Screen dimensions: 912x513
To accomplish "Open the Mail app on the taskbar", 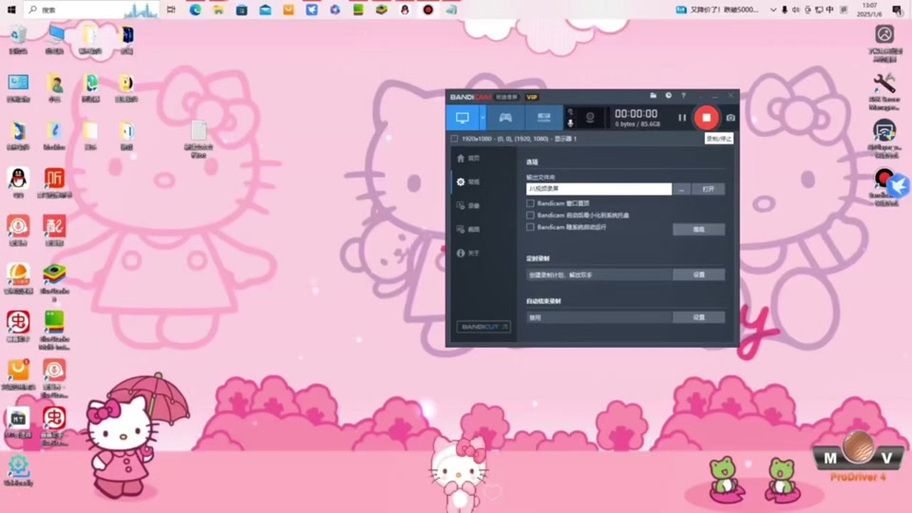I will (265, 9).
